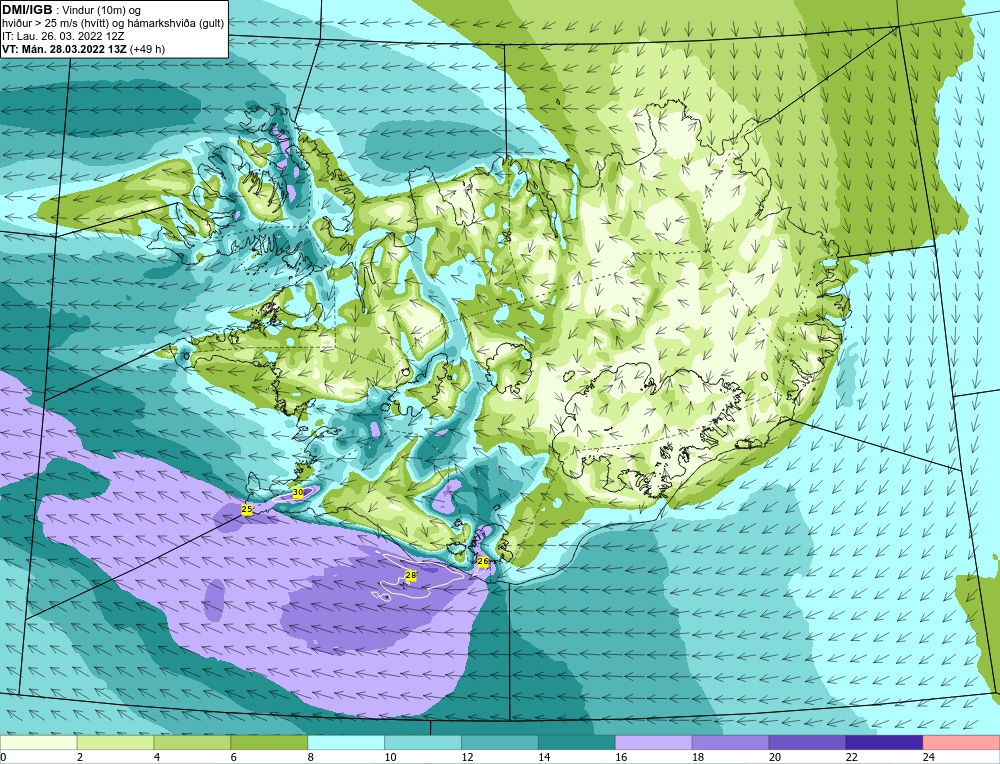
Task: Click the yellow gust label 28
Action: [x=411, y=576]
